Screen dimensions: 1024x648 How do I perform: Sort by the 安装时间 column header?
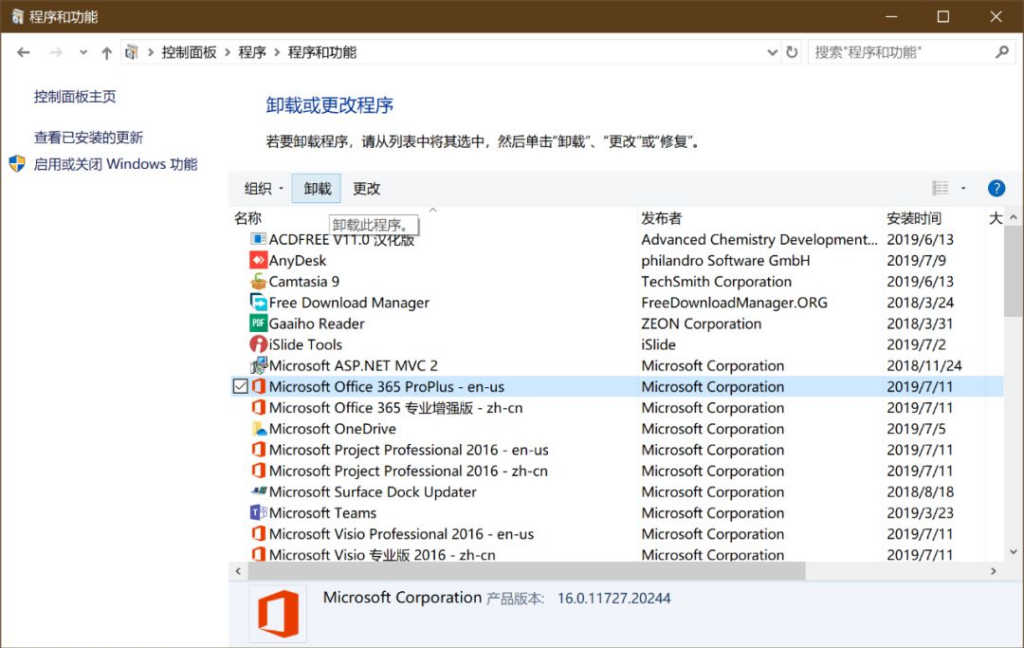[x=914, y=218]
